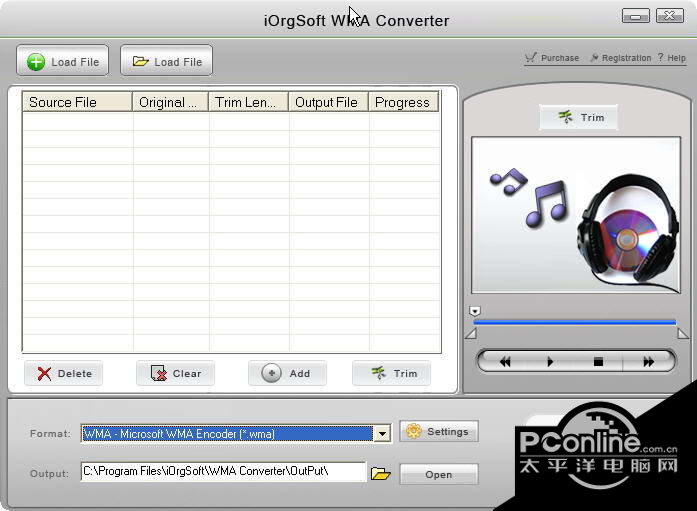The image size is (697, 511).
Task: Click the left trim start marker
Action: (471, 334)
